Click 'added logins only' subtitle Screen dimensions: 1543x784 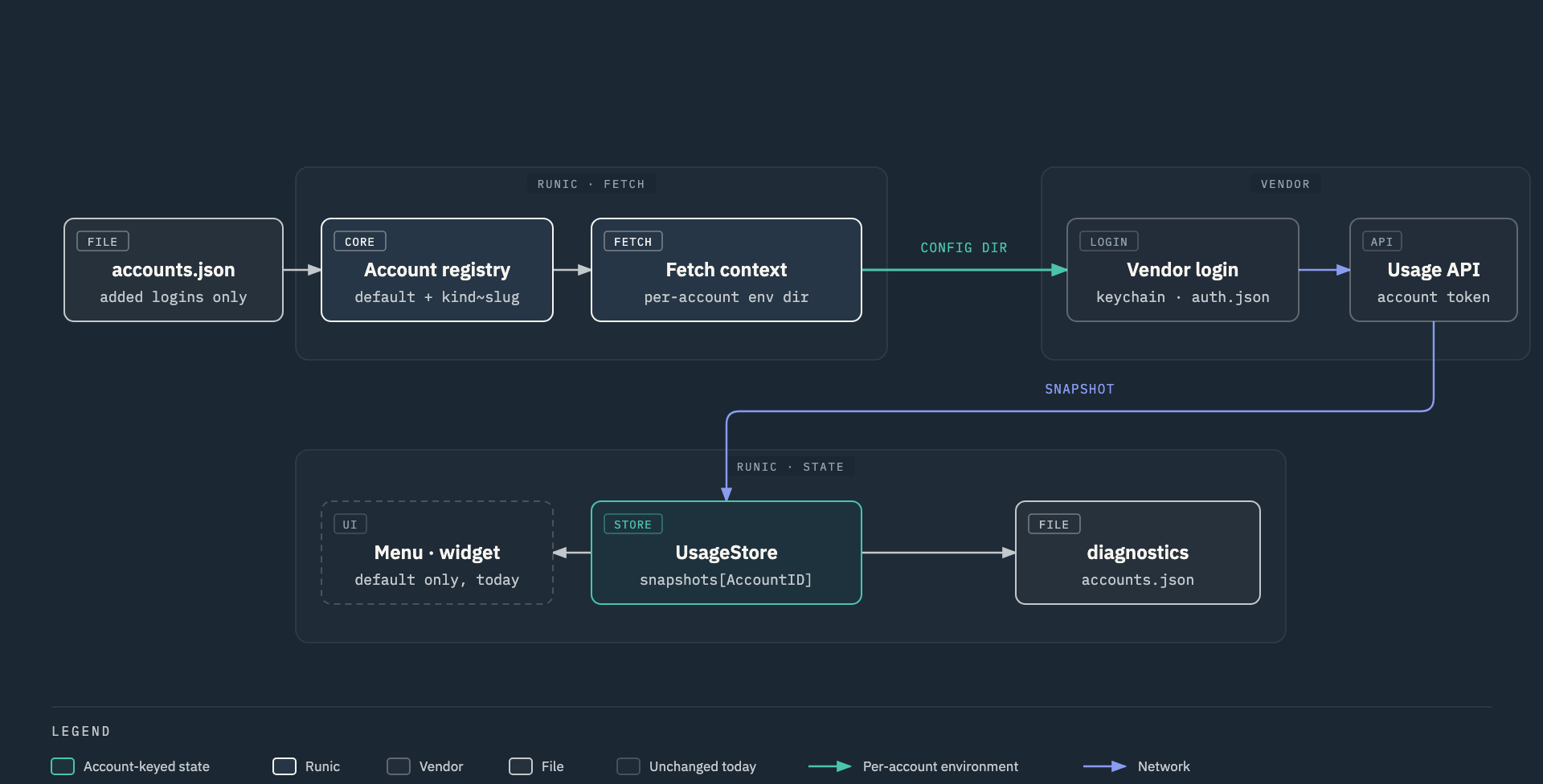(x=174, y=297)
